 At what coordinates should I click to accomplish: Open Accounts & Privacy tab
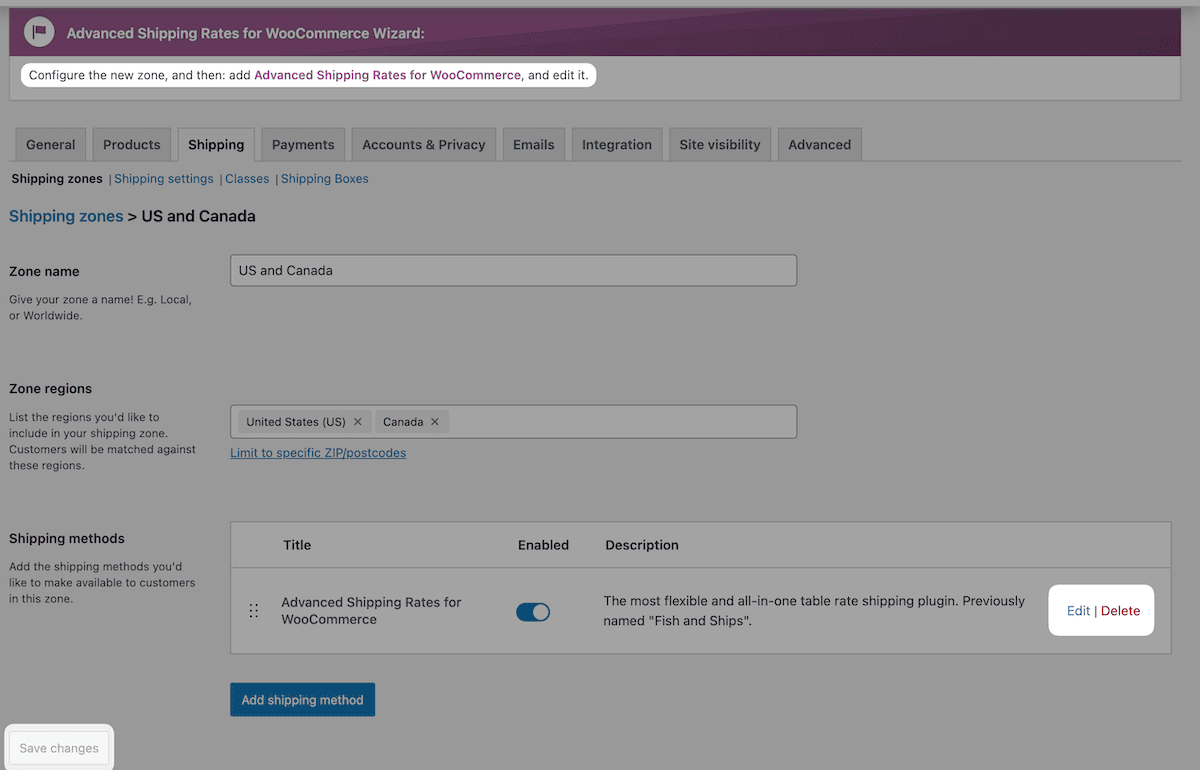pyautogui.click(x=424, y=144)
